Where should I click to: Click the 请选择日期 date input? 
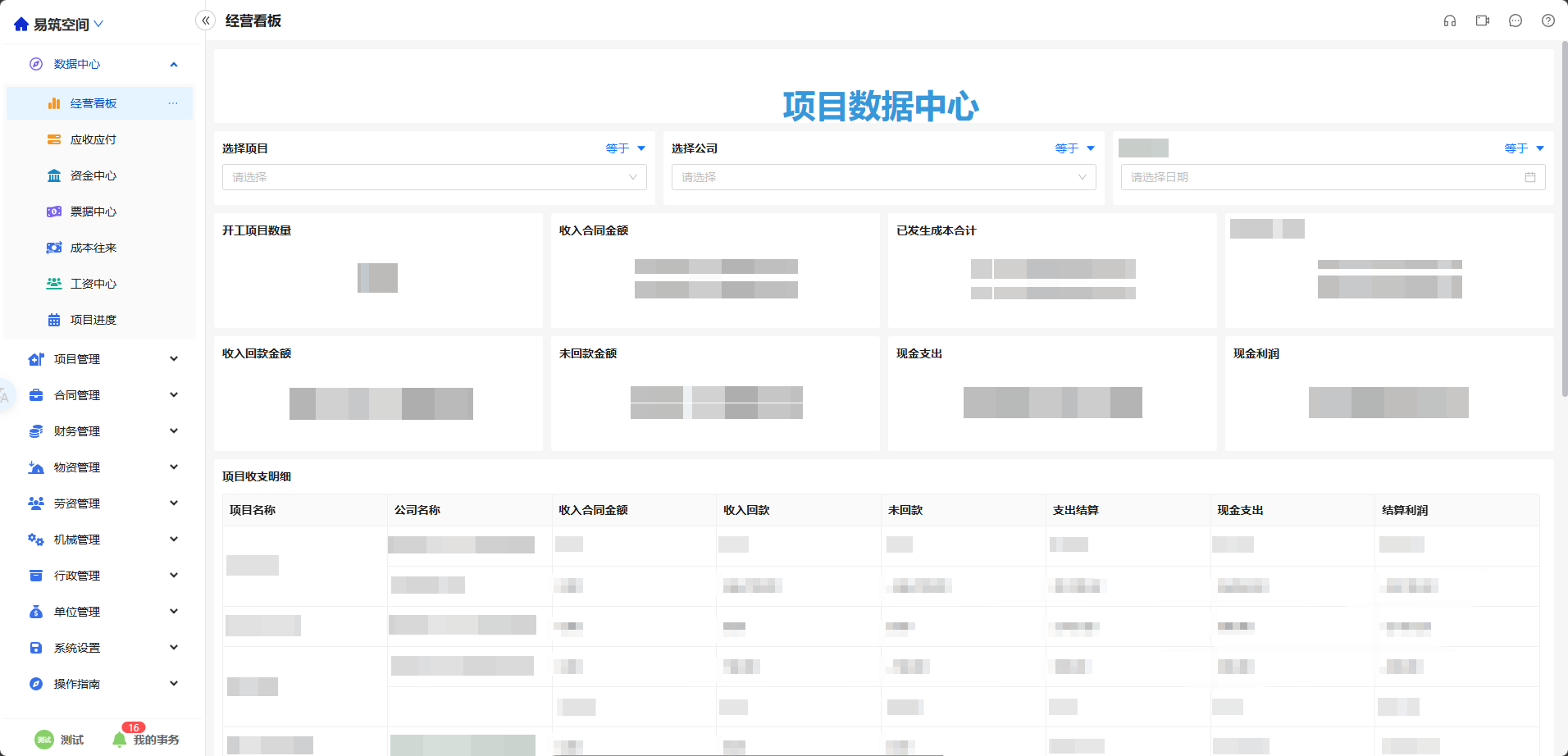click(1320, 177)
